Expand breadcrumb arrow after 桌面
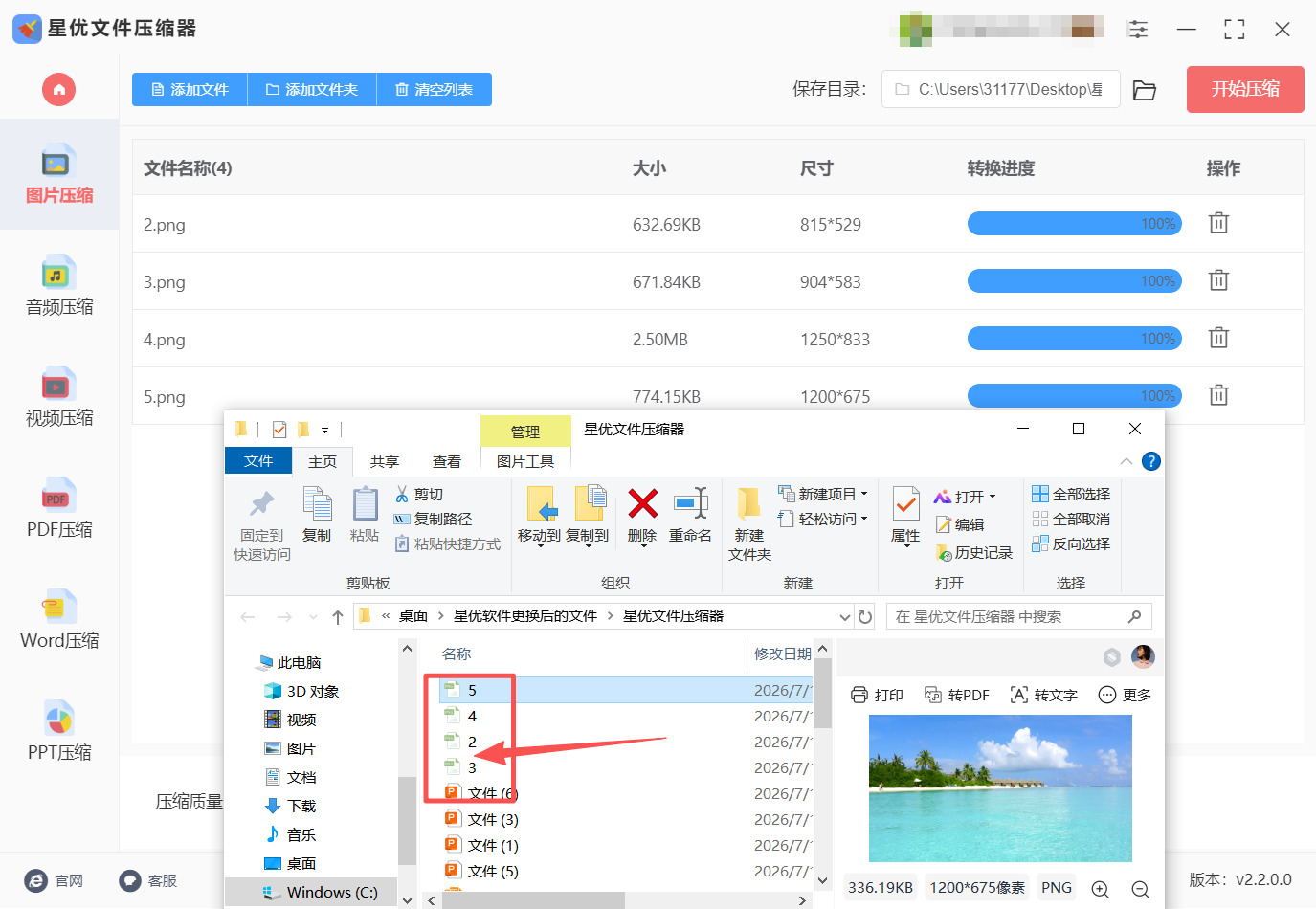The height and width of the screenshot is (909, 1316). [x=440, y=616]
